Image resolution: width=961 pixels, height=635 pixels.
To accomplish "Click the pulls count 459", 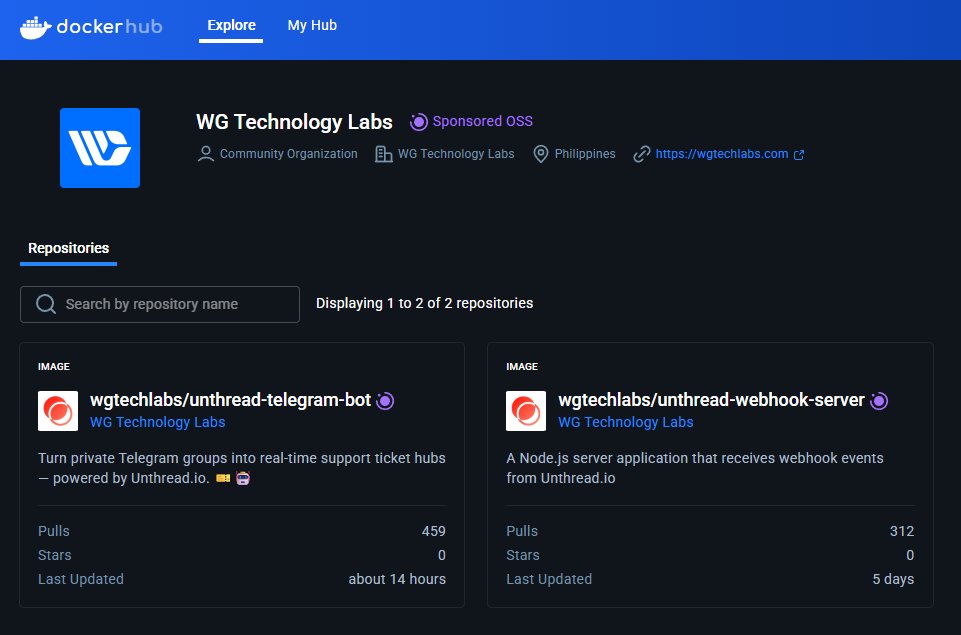I will pos(433,531).
